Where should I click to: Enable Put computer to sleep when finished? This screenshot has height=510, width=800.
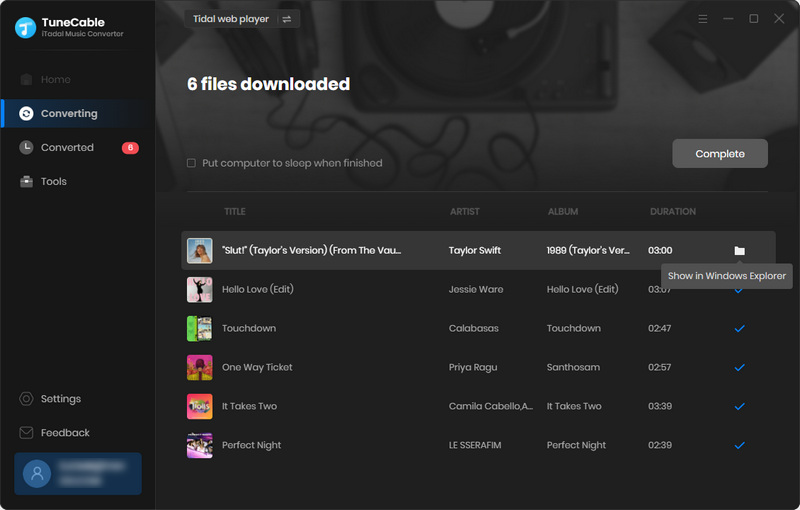[x=191, y=163]
